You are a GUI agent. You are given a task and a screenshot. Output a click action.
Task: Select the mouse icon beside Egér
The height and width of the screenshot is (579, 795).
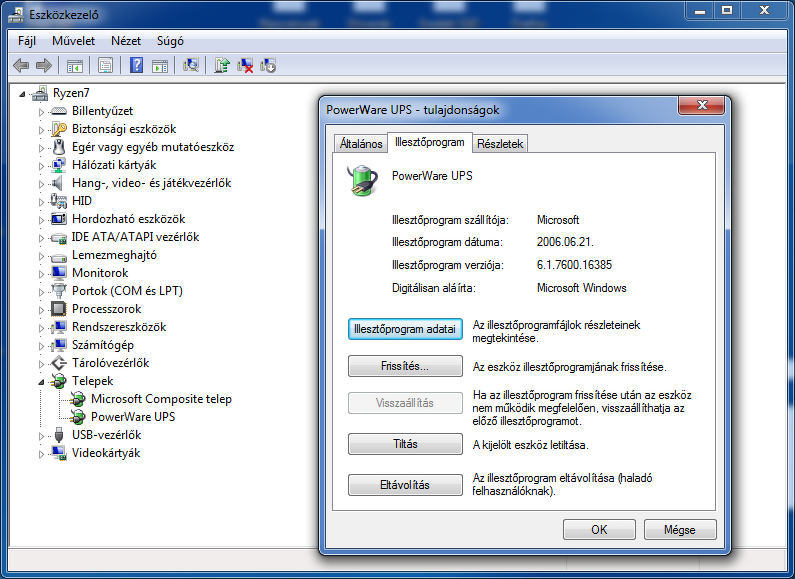(59, 147)
